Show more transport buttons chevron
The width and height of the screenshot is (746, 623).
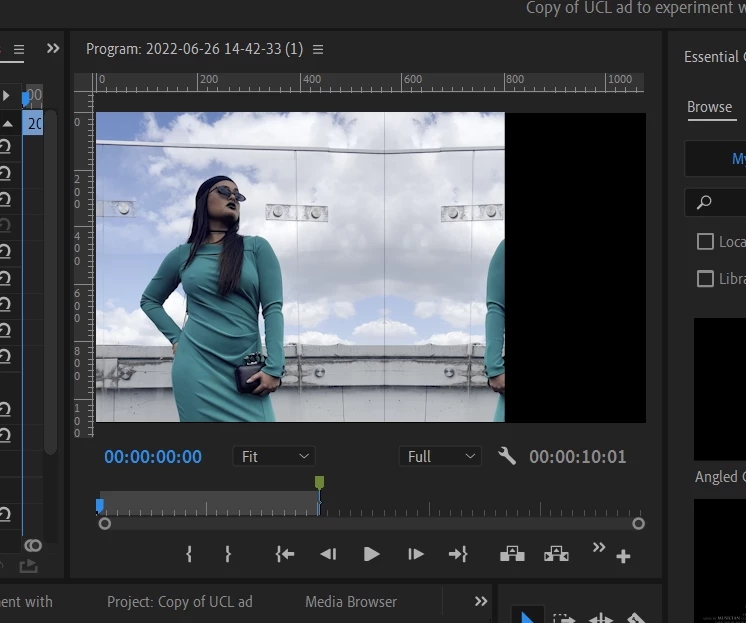click(599, 547)
